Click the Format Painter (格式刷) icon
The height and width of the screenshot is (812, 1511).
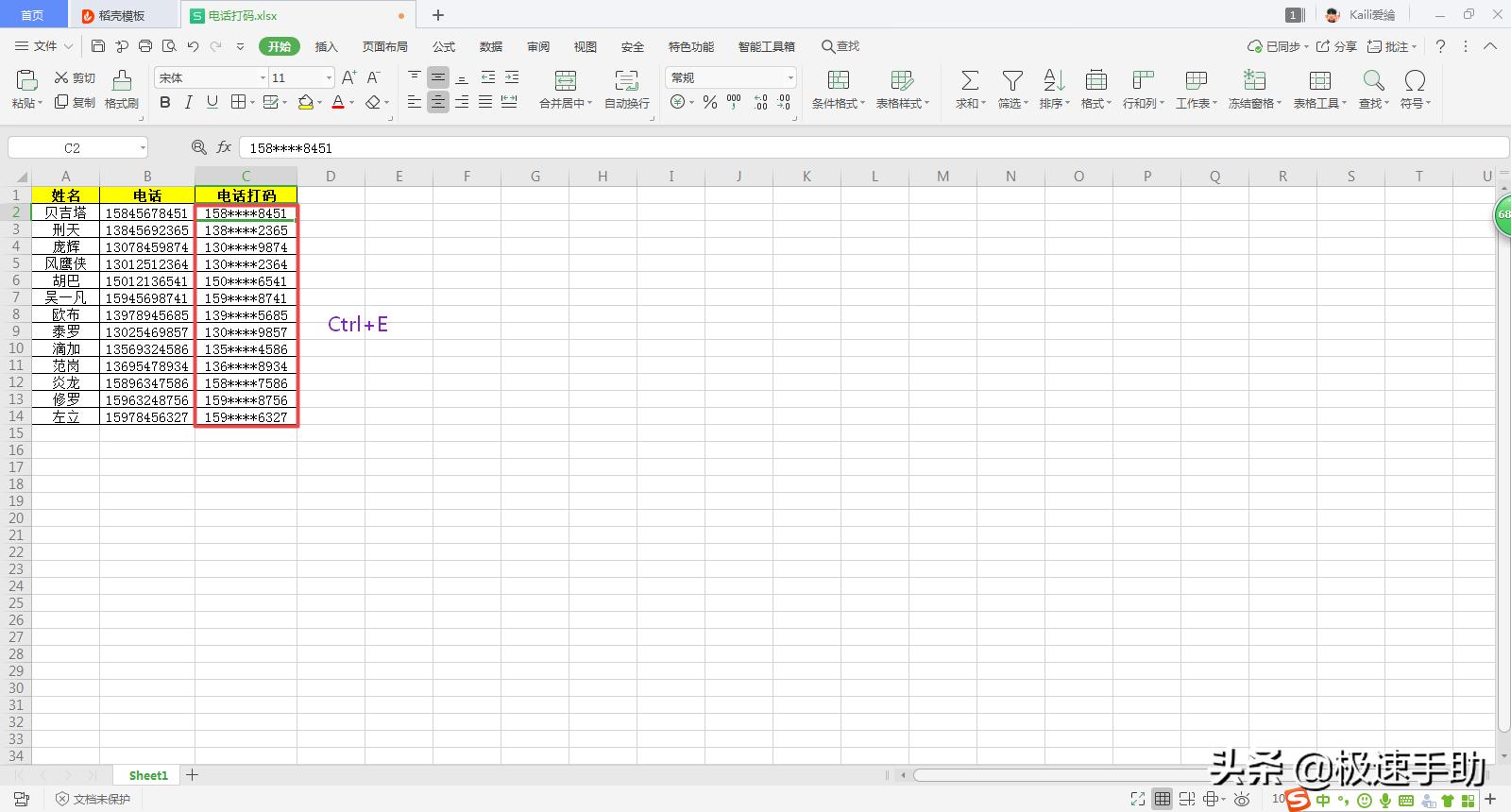[x=121, y=81]
